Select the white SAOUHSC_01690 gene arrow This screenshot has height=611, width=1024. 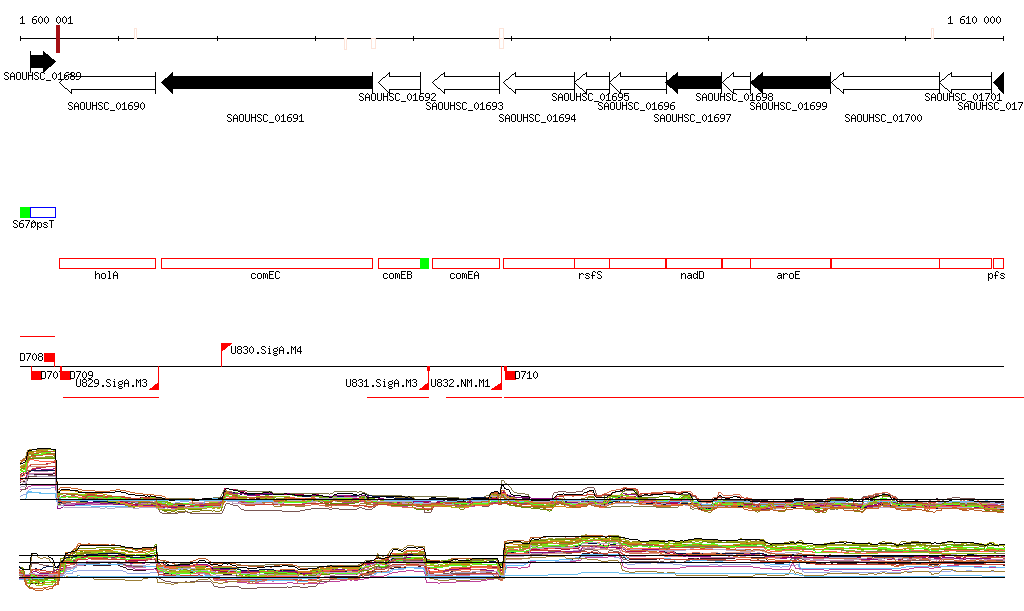[x=107, y=83]
